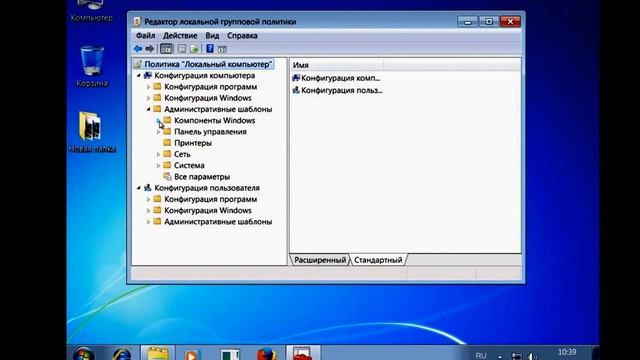
Task: Expand Конфигурация Windows under user configuration
Action: coord(149,211)
